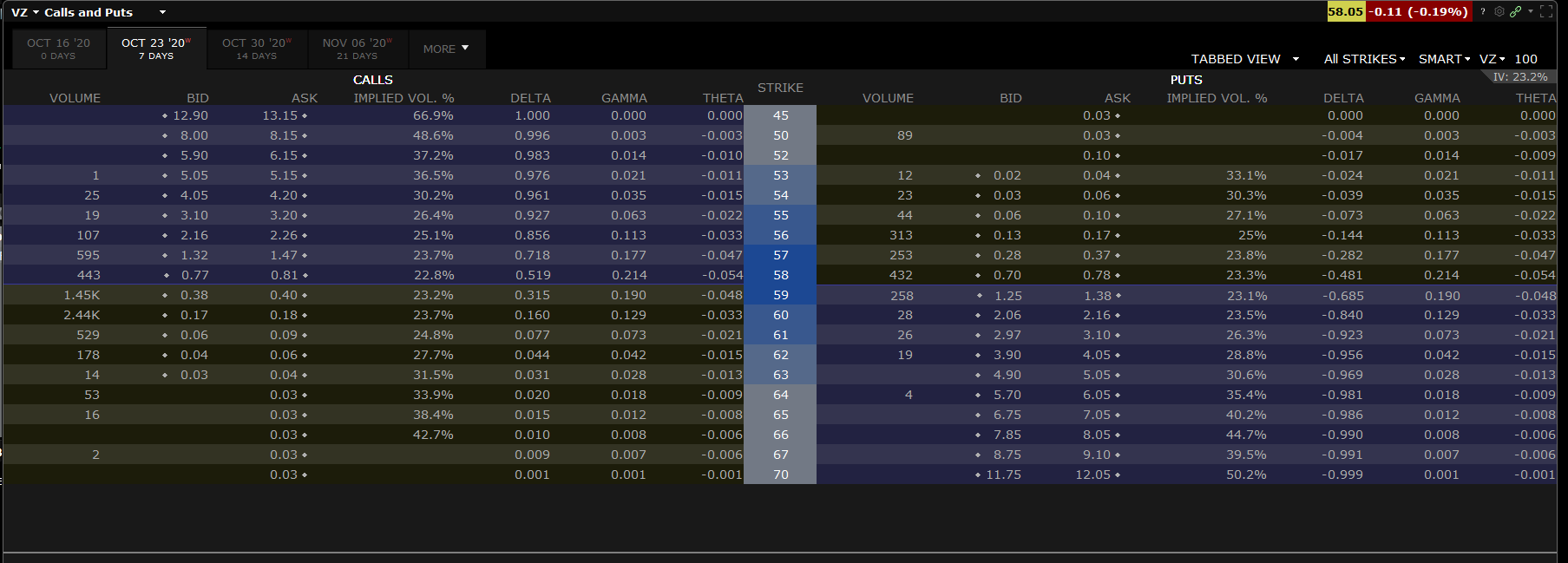Click call ask 13.15 at strike 45
This screenshot has width=1568, height=563.
(279, 115)
